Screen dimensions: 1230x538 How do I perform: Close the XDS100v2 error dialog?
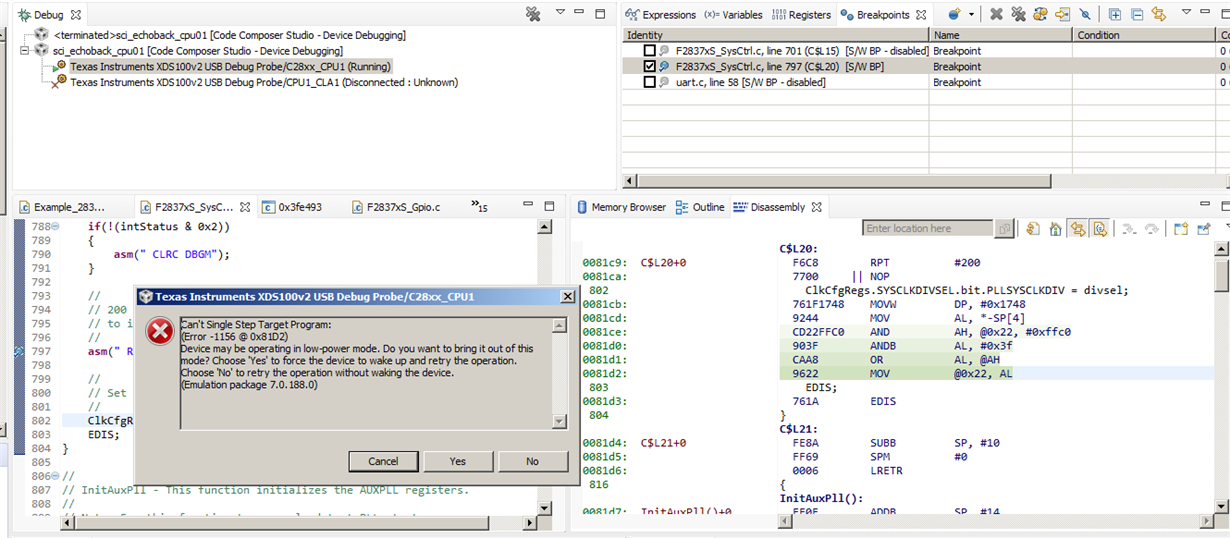567,297
